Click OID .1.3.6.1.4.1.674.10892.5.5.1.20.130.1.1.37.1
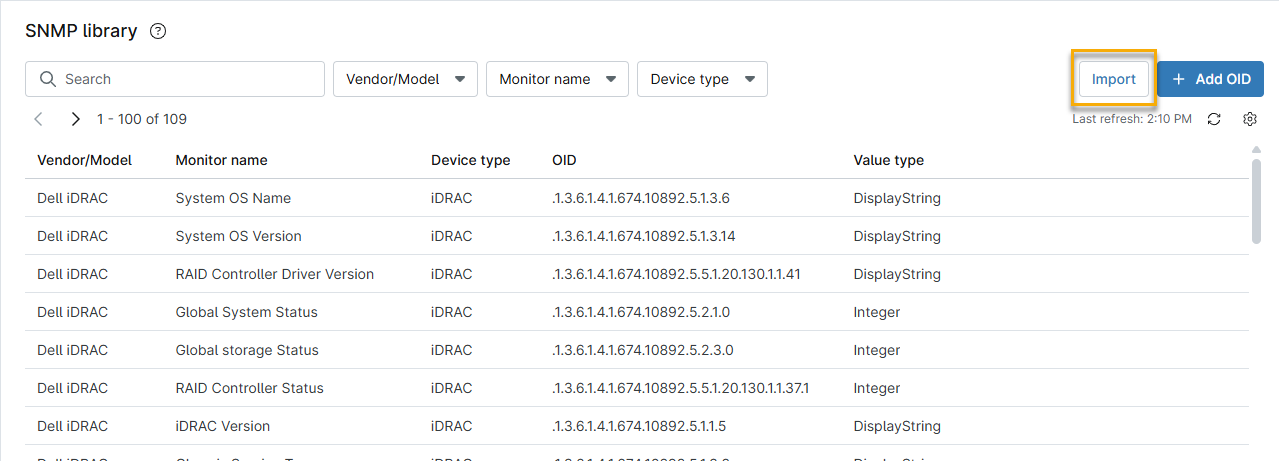Screen dimensions: 1279x461 click(680, 388)
